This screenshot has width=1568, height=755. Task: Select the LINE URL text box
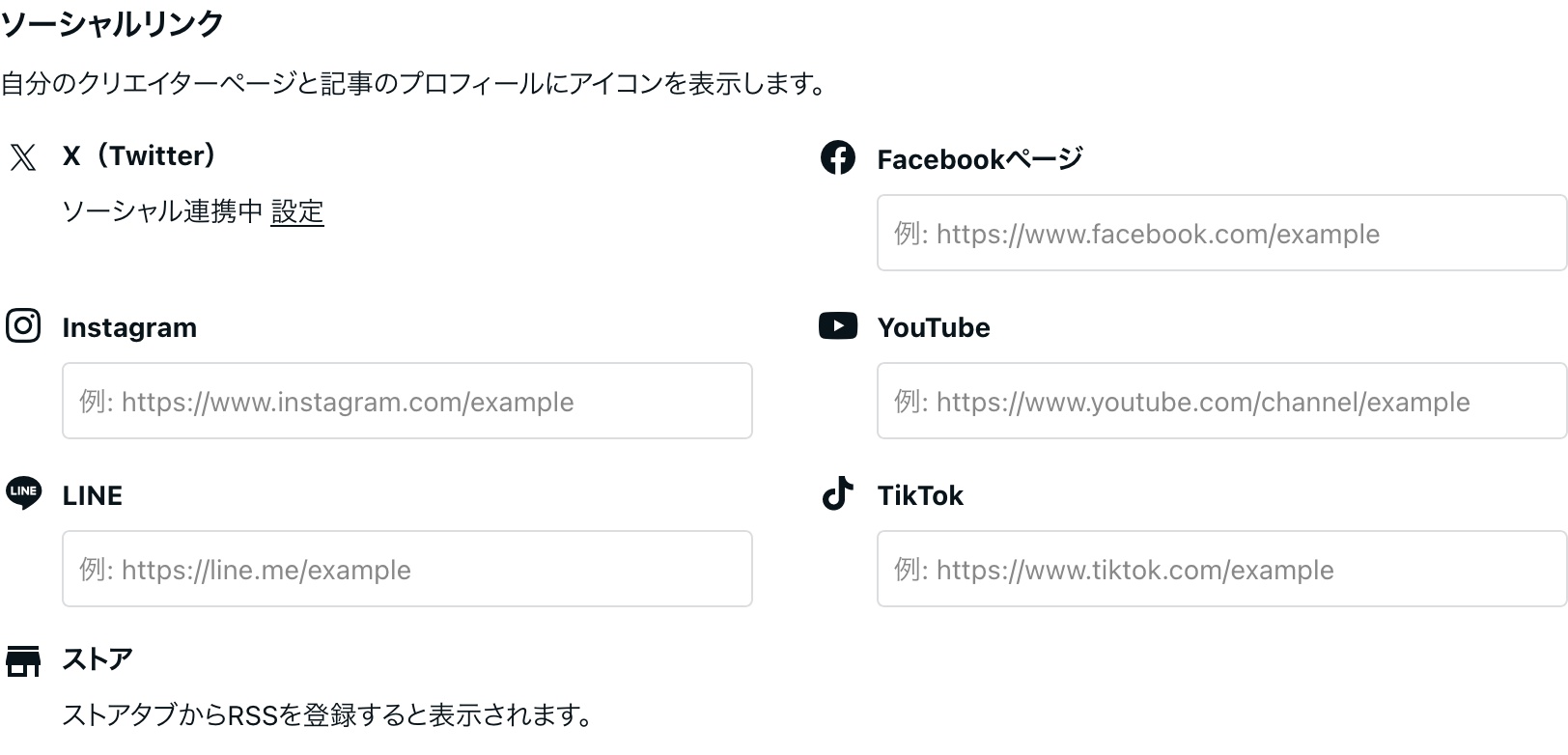tap(406, 569)
